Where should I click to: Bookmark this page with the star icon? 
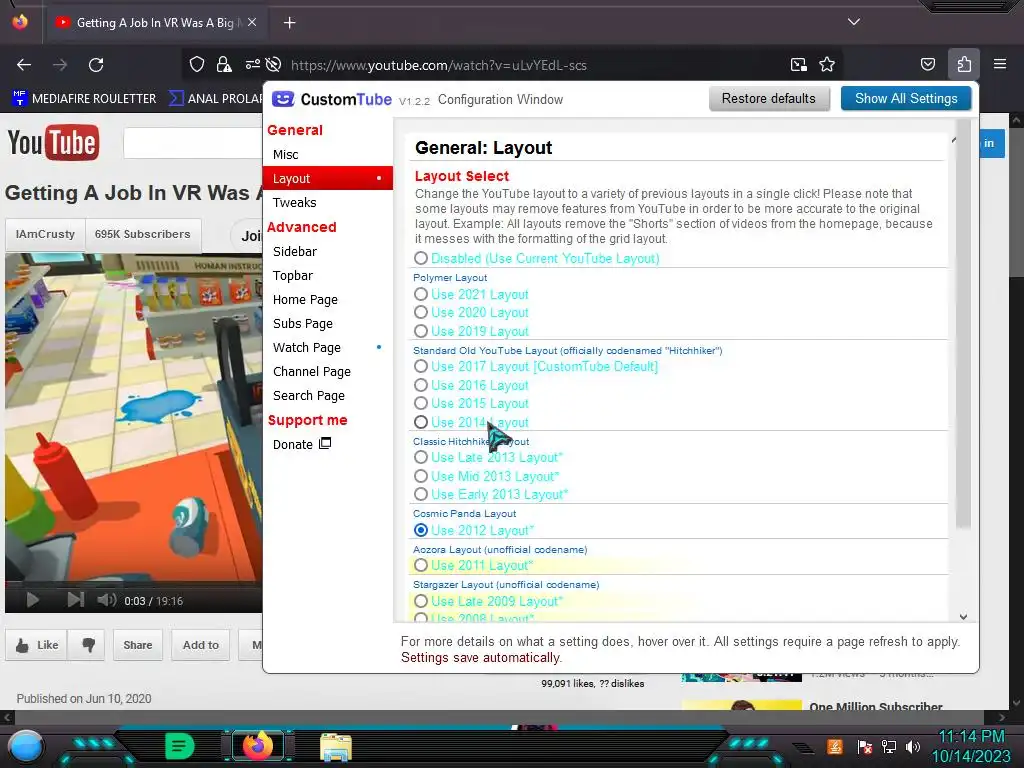coord(827,65)
